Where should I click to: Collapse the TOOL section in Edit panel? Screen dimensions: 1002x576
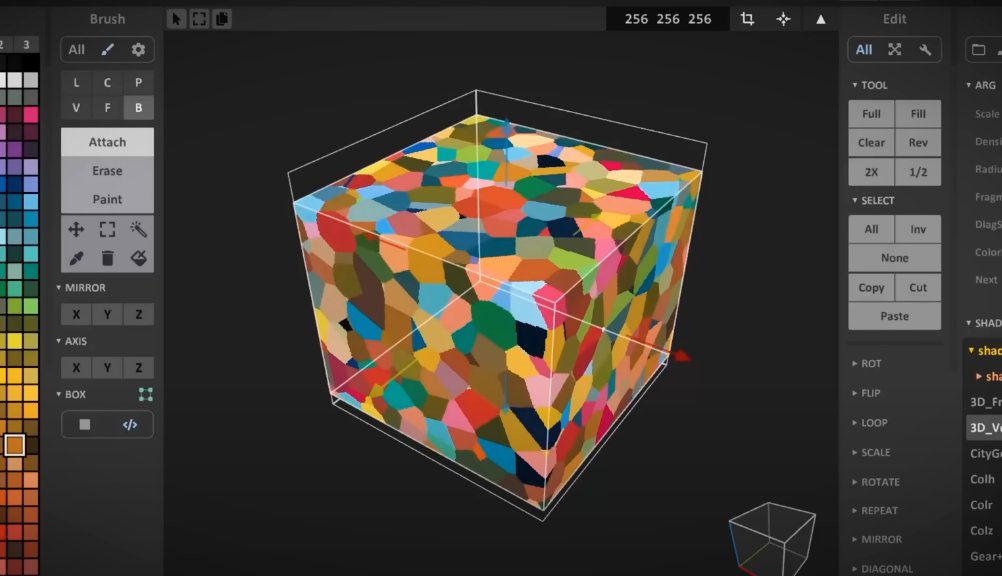coord(870,85)
